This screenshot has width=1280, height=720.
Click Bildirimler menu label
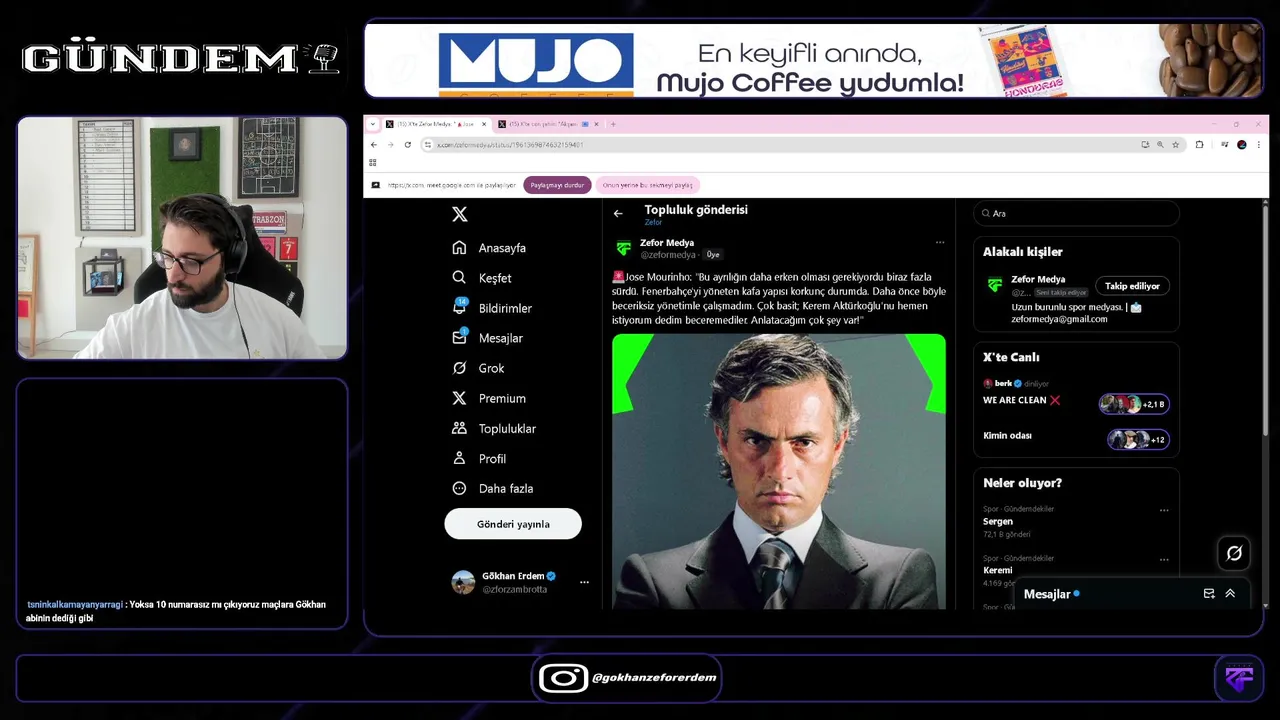[505, 308]
